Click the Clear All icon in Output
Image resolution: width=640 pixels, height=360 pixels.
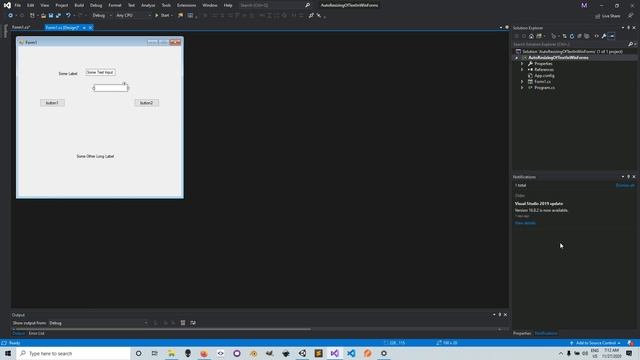coord(183,323)
